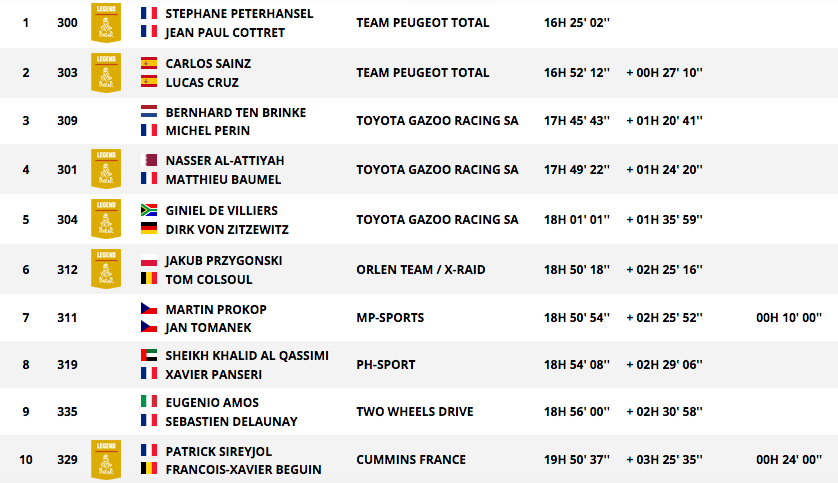Screen dimensions: 838x483
Task: Click Legend badge for car 300
Action: point(106,22)
